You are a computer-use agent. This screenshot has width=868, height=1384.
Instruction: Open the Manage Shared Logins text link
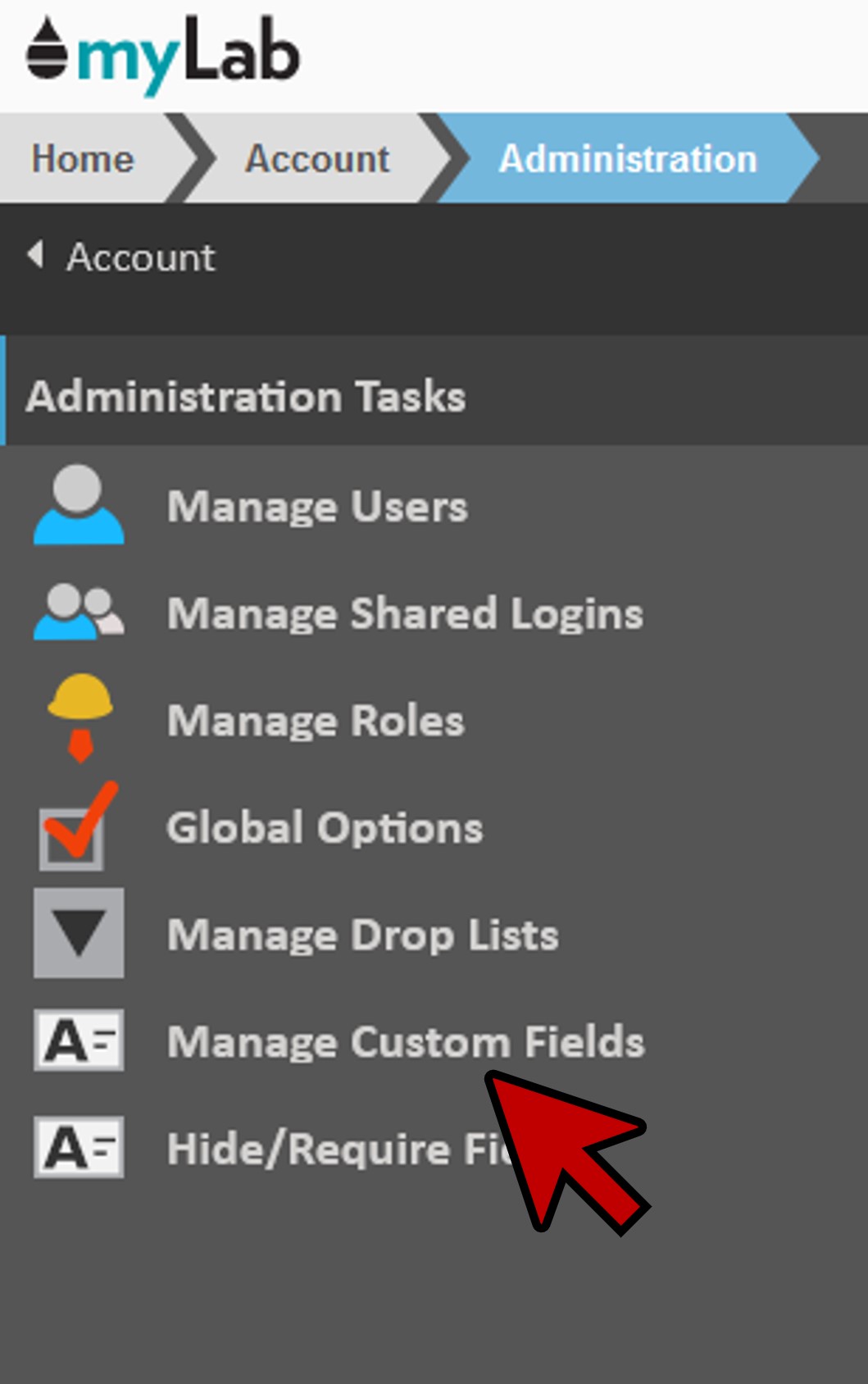405,614
